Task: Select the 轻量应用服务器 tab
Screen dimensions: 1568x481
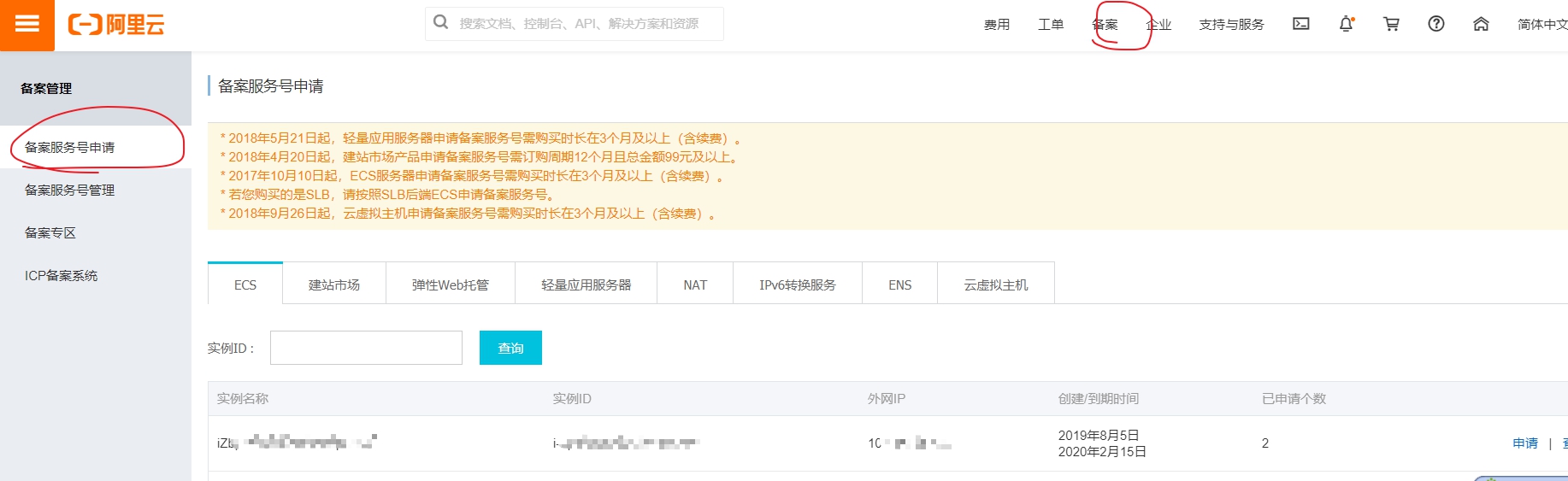Action: click(586, 284)
